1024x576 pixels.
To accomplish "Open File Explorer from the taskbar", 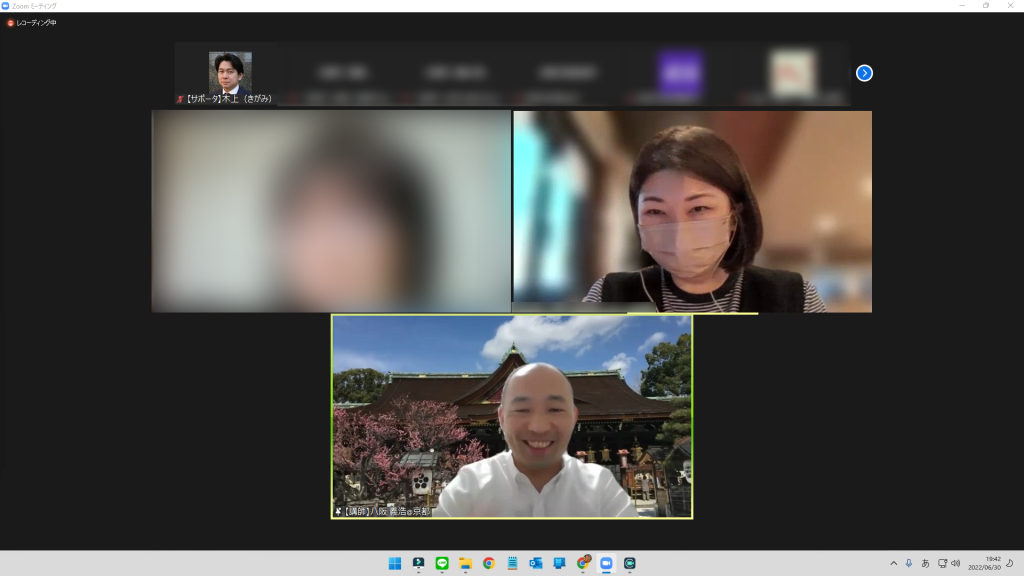I will (x=465, y=563).
